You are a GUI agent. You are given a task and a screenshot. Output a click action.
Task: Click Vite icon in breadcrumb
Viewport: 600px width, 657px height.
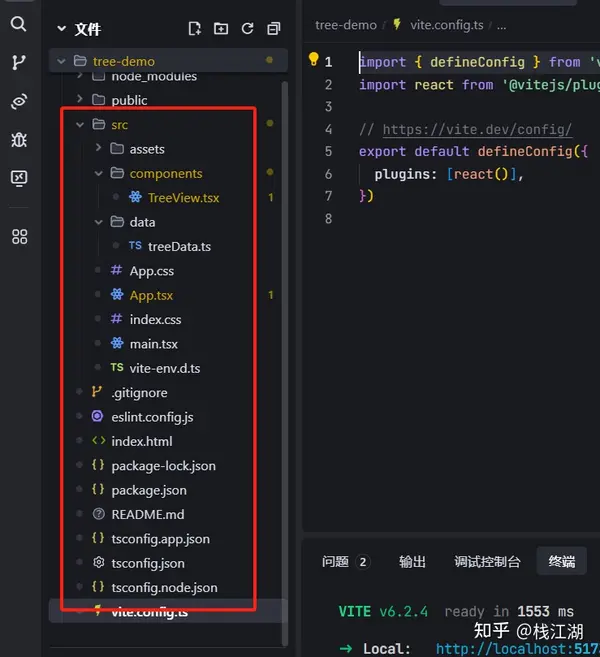(396, 24)
